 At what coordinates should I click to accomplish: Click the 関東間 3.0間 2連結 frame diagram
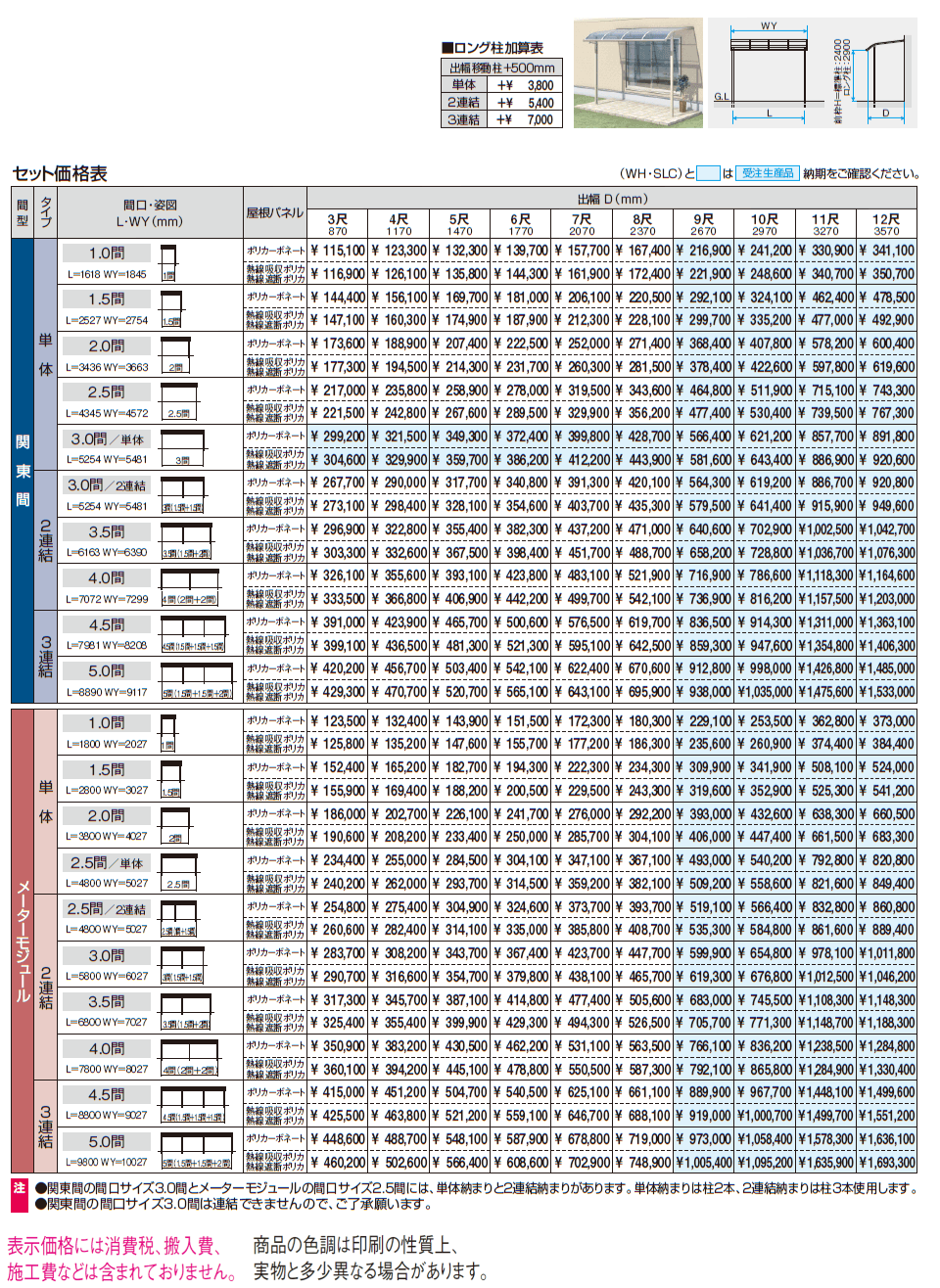pyautogui.click(x=182, y=495)
